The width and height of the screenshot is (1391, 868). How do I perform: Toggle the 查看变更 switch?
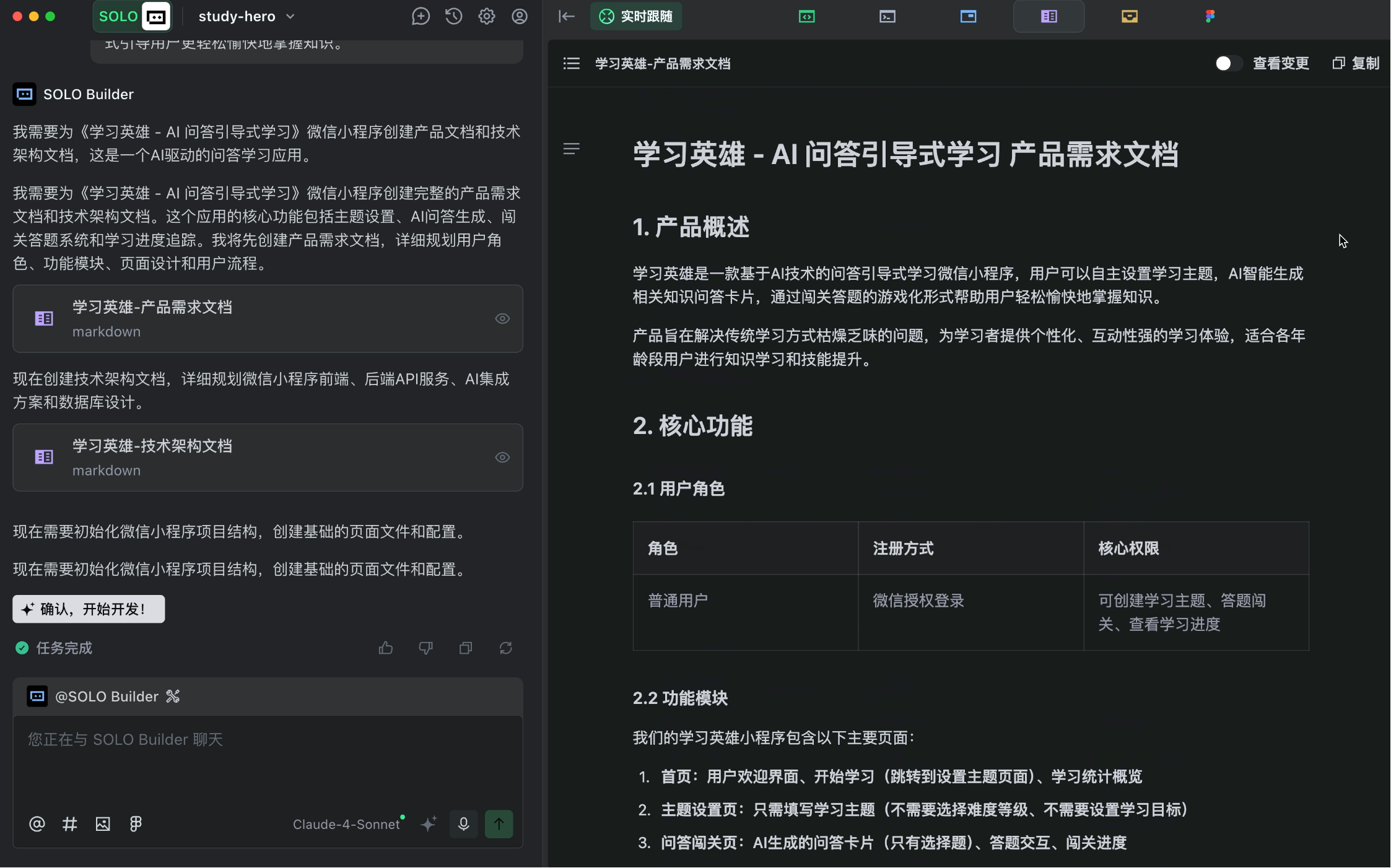click(1228, 63)
